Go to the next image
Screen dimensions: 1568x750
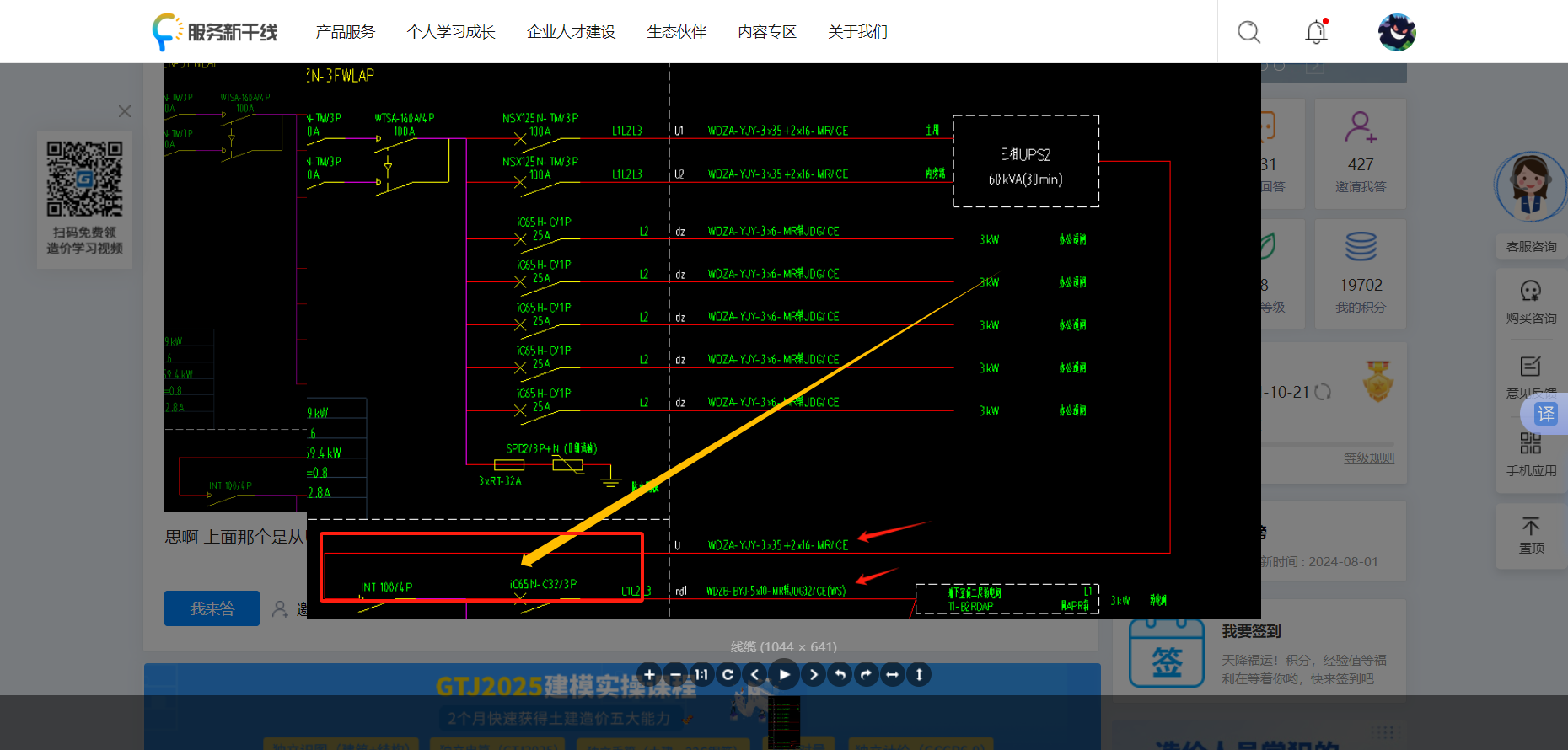[x=814, y=674]
